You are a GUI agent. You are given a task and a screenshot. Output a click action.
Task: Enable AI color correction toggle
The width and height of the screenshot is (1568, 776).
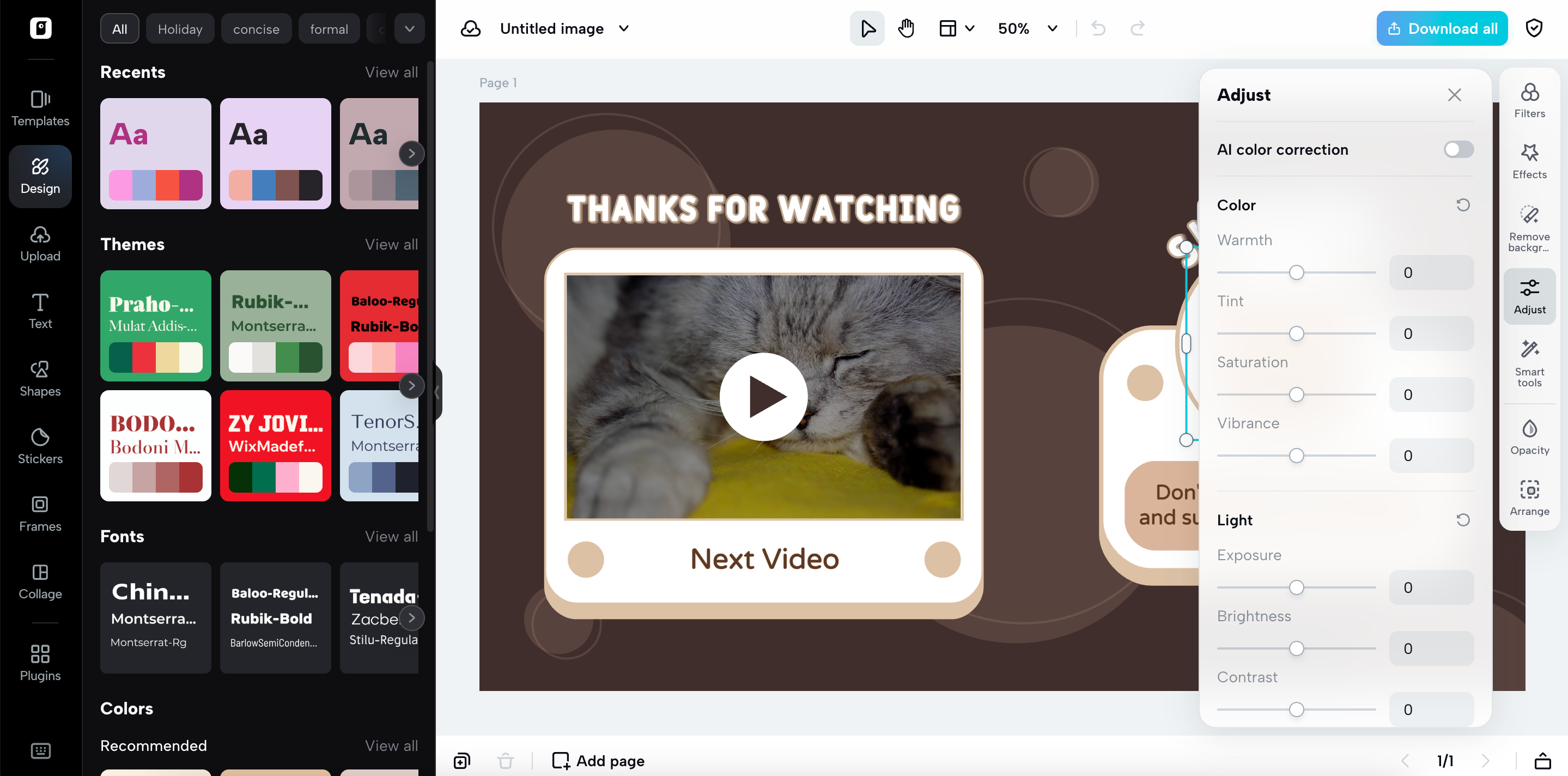click(1458, 150)
